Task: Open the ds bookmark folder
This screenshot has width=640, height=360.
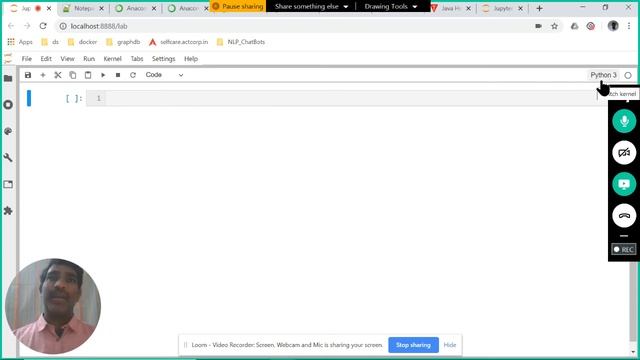Action: [50, 42]
